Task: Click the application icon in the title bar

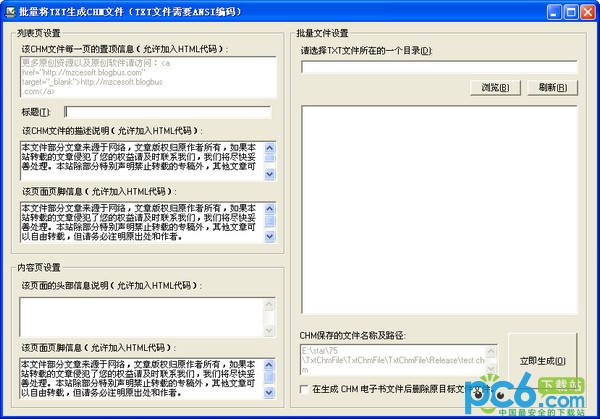Action: [x=10, y=11]
